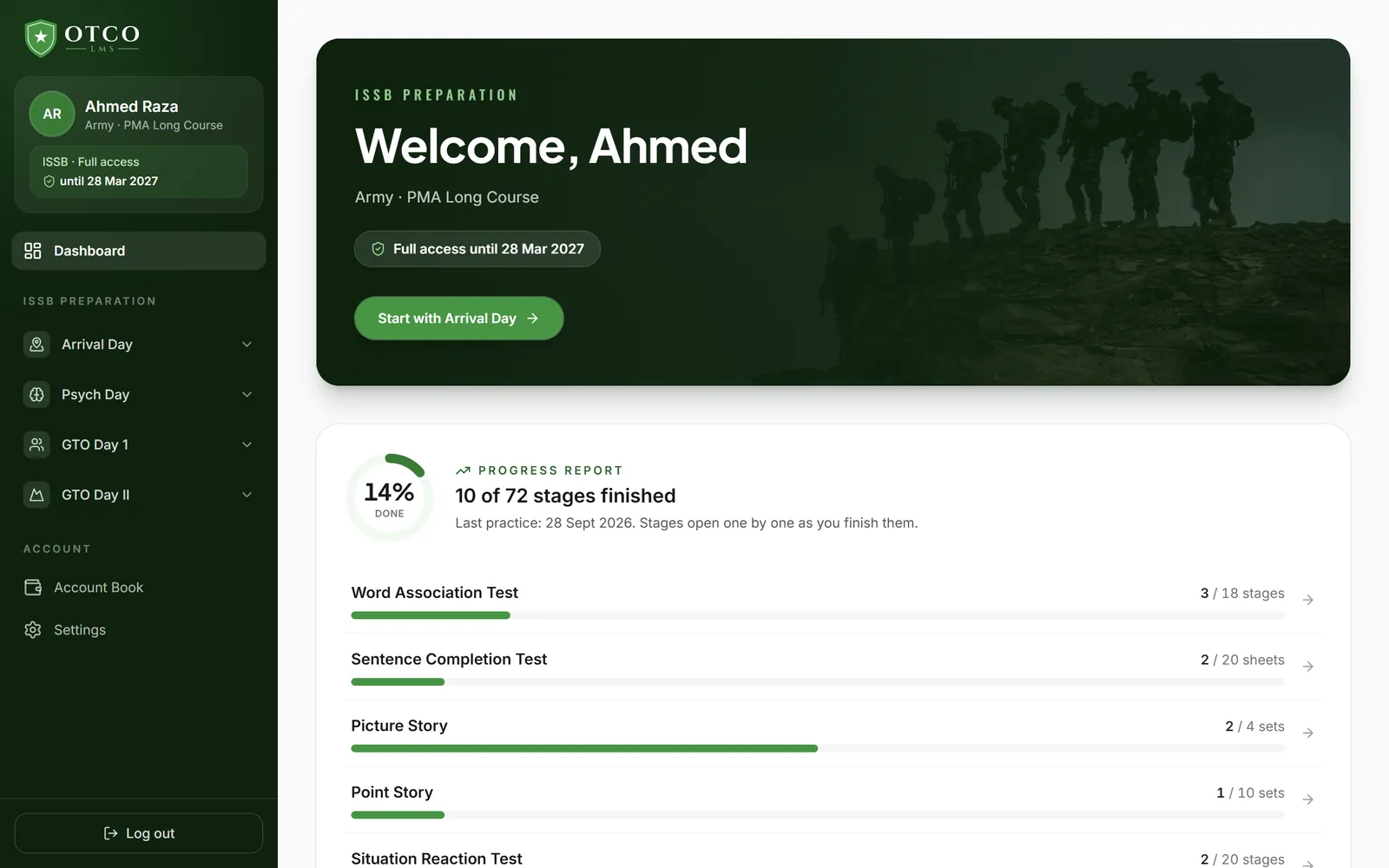
Task: Click the GTO Day 1 people icon
Action: click(x=36, y=444)
